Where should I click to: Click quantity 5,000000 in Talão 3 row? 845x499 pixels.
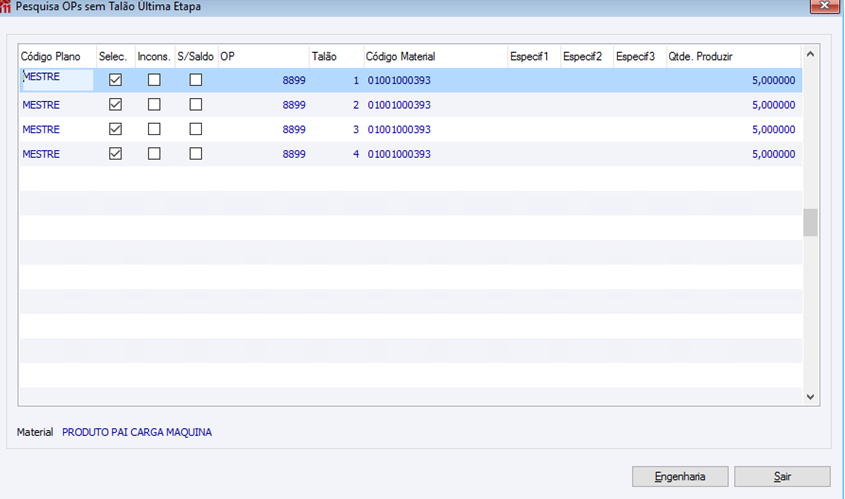point(773,129)
